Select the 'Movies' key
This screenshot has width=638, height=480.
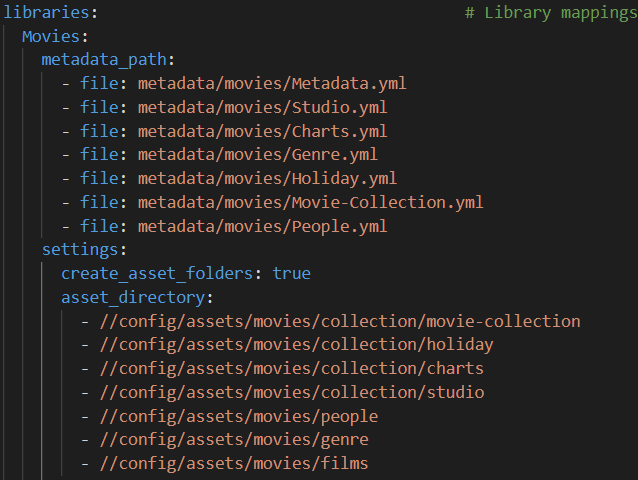51,37
